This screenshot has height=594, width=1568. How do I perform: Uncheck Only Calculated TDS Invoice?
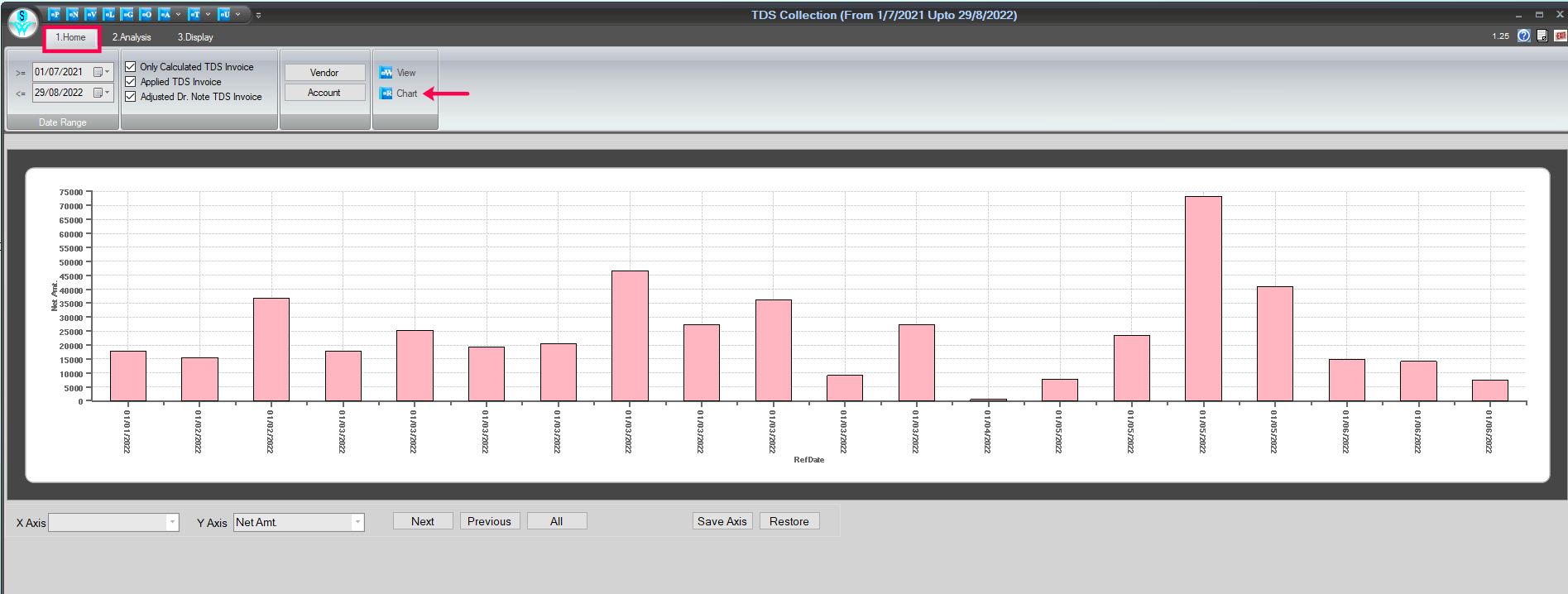coord(130,67)
